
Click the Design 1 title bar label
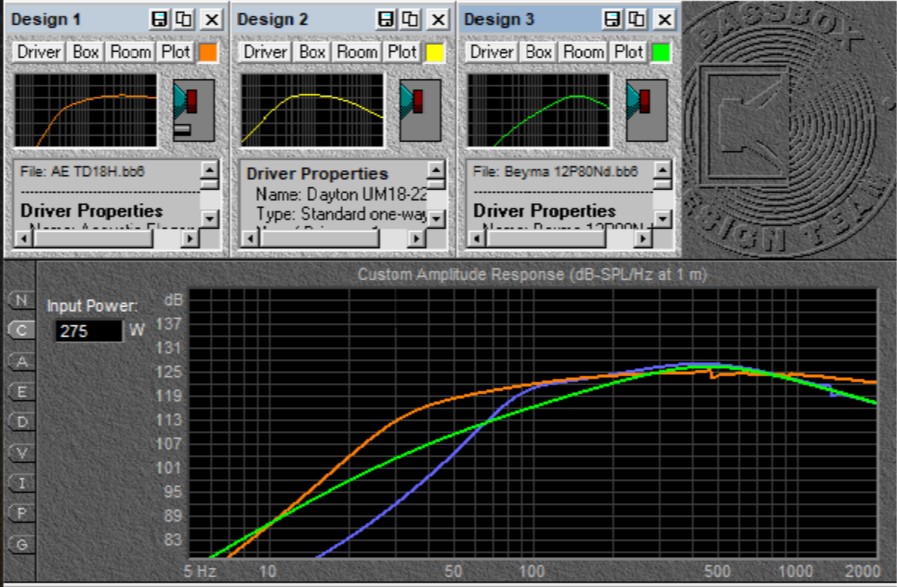click(46, 19)
